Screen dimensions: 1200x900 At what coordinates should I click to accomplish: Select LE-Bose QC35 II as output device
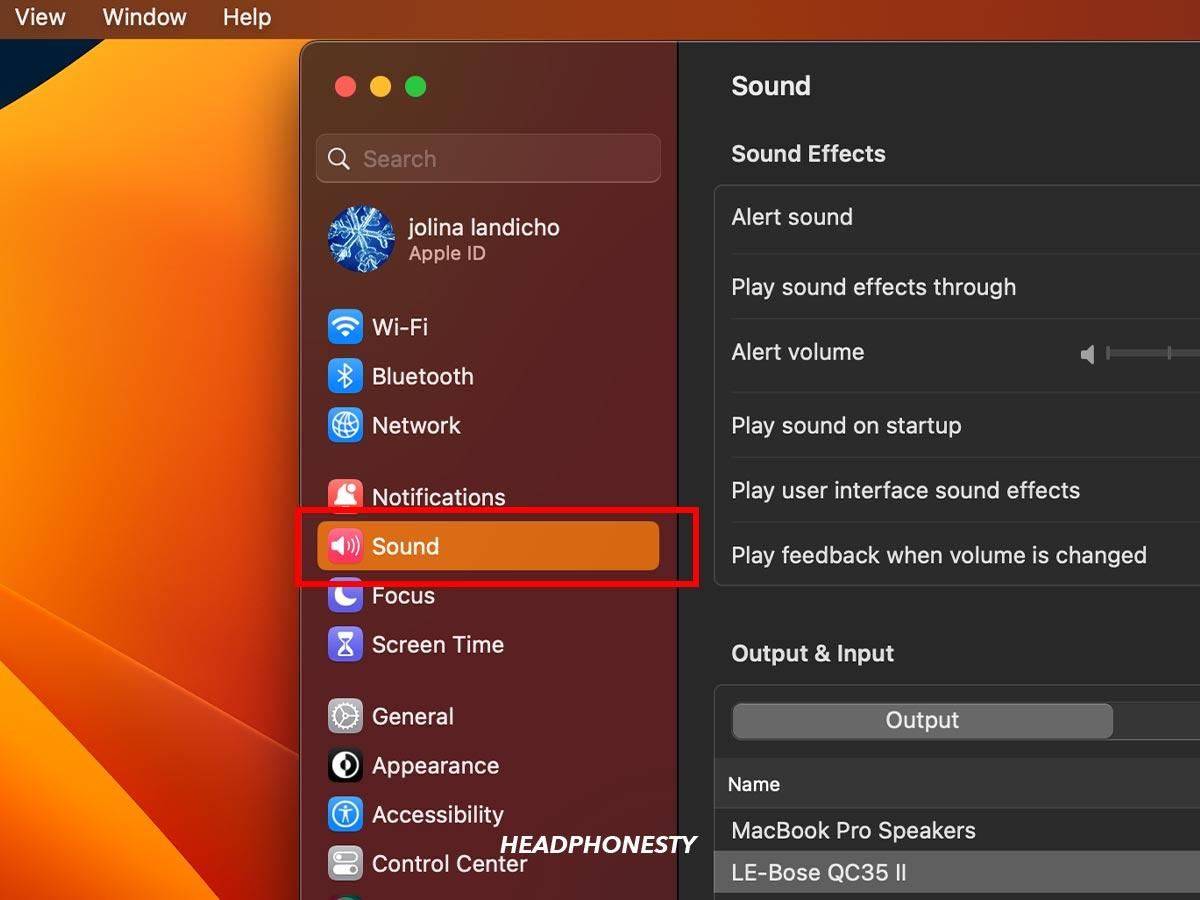coord(819,872)
